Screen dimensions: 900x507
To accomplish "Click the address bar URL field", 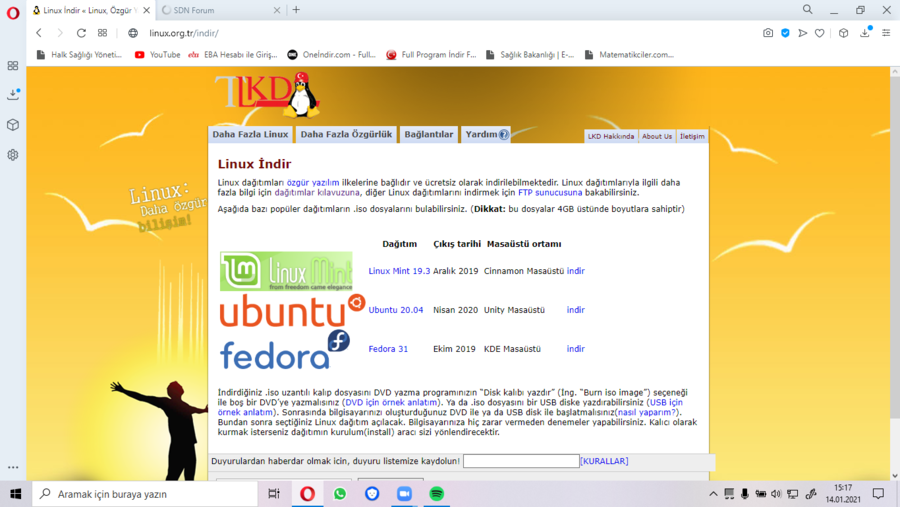I will pos(448,33).
